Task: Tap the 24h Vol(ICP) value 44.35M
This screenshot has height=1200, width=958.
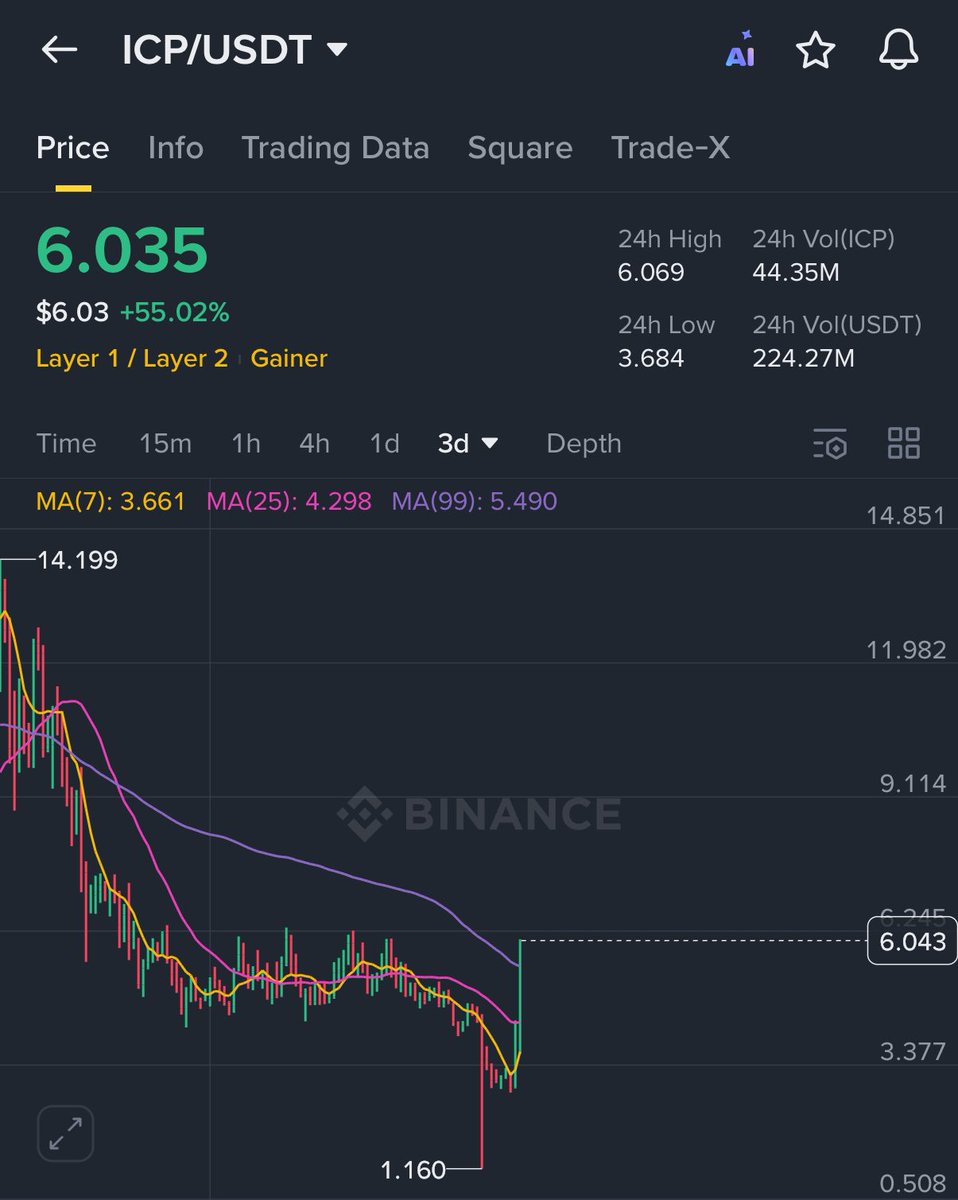Action: (796, 273)
